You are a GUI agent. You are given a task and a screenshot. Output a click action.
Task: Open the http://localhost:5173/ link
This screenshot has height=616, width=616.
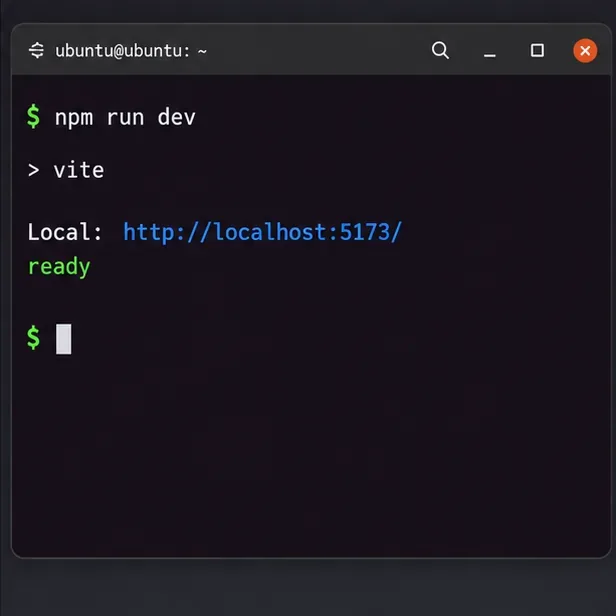(262, 232)
